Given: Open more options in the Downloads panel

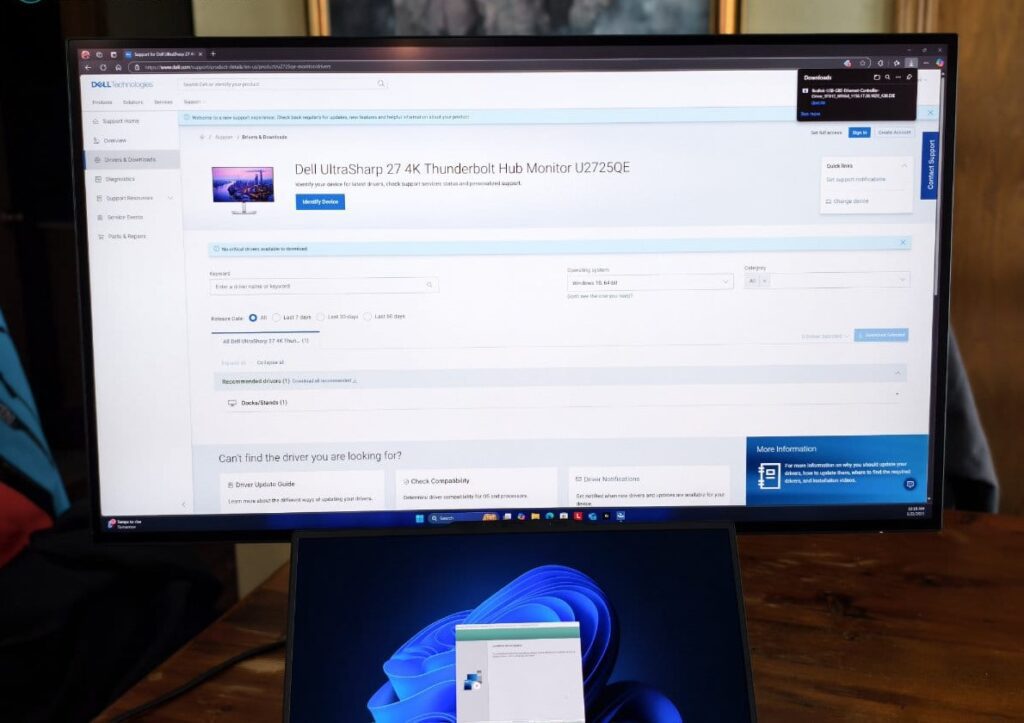Looking at the screenshot, I should tap(898, 77).
